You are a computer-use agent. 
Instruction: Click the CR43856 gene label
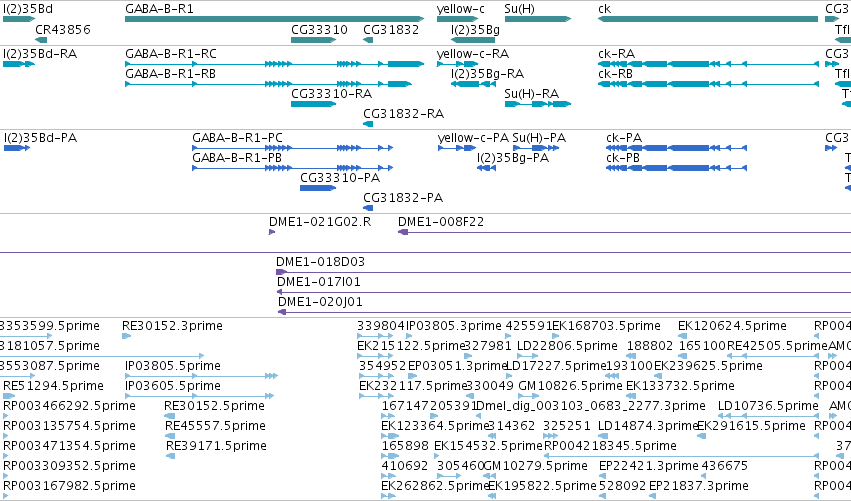click(x=62, y=29)
